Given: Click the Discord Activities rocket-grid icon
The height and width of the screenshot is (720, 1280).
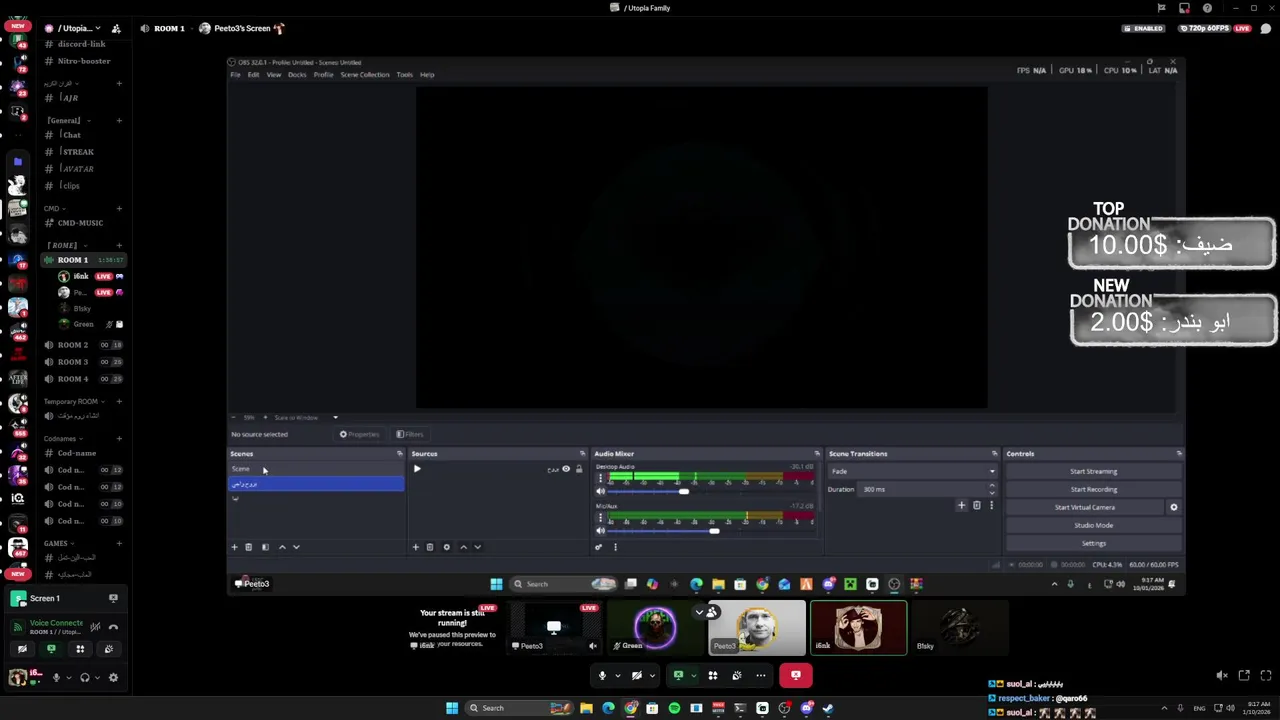Looking at the screenshot, I should 713,675.
